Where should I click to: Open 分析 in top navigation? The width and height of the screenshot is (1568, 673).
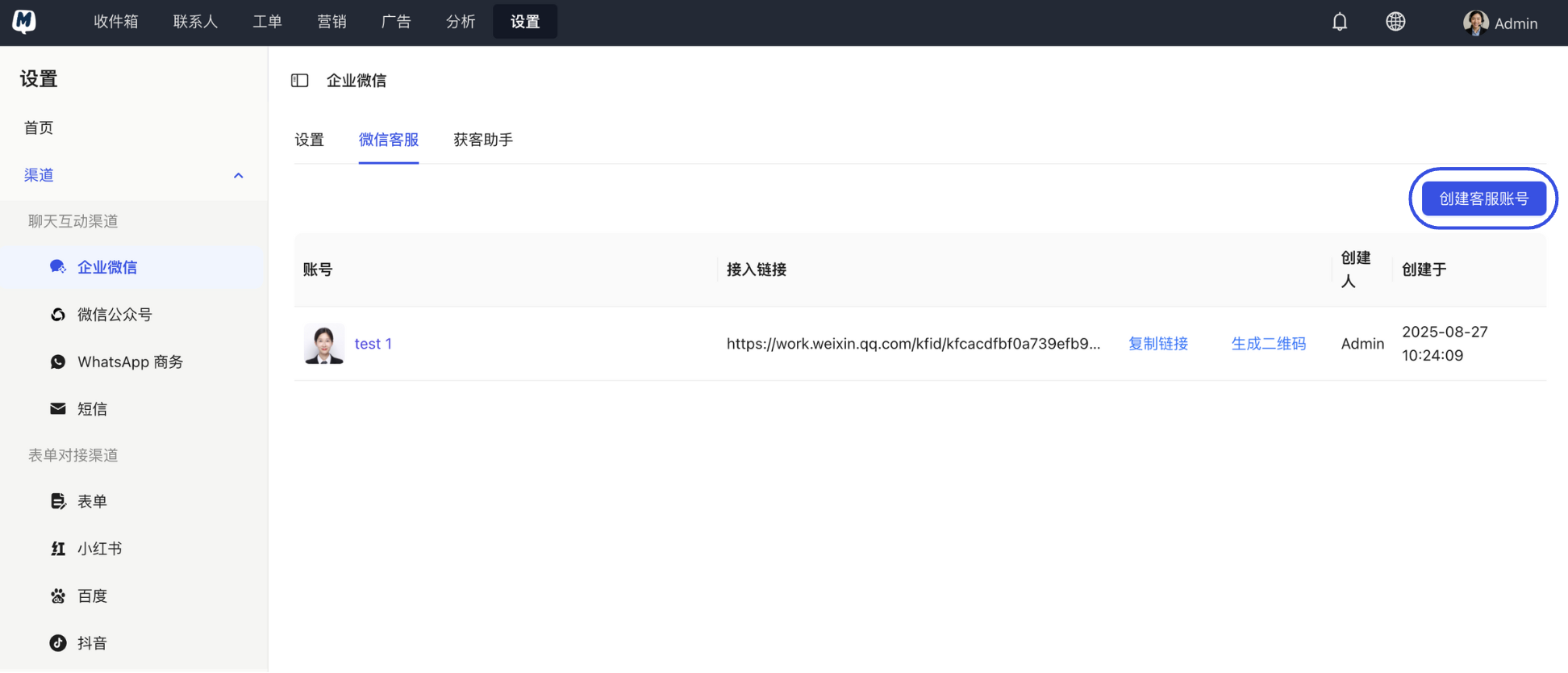[461, 22]
